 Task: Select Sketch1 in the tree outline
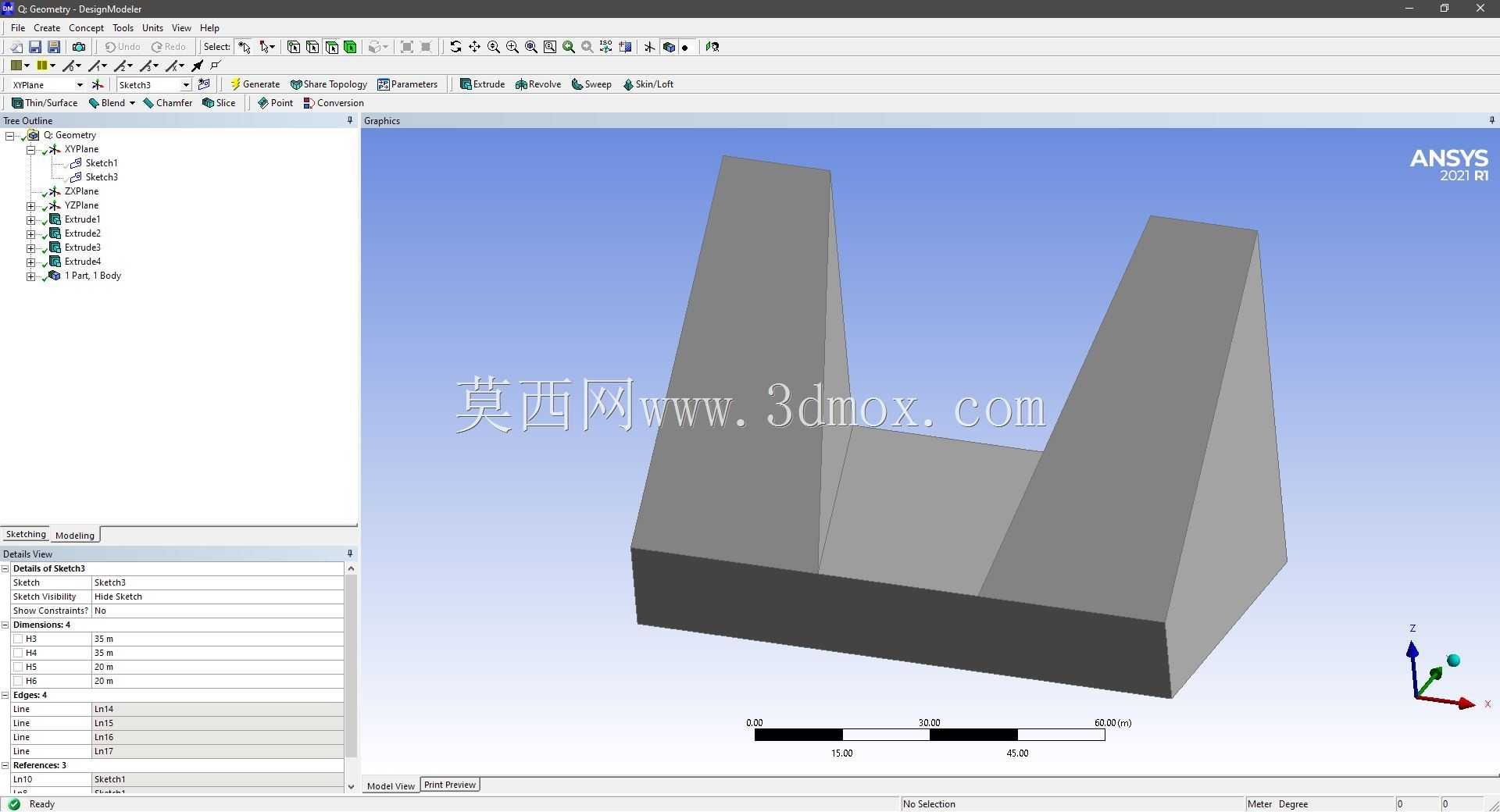click(x=102, y=163)
